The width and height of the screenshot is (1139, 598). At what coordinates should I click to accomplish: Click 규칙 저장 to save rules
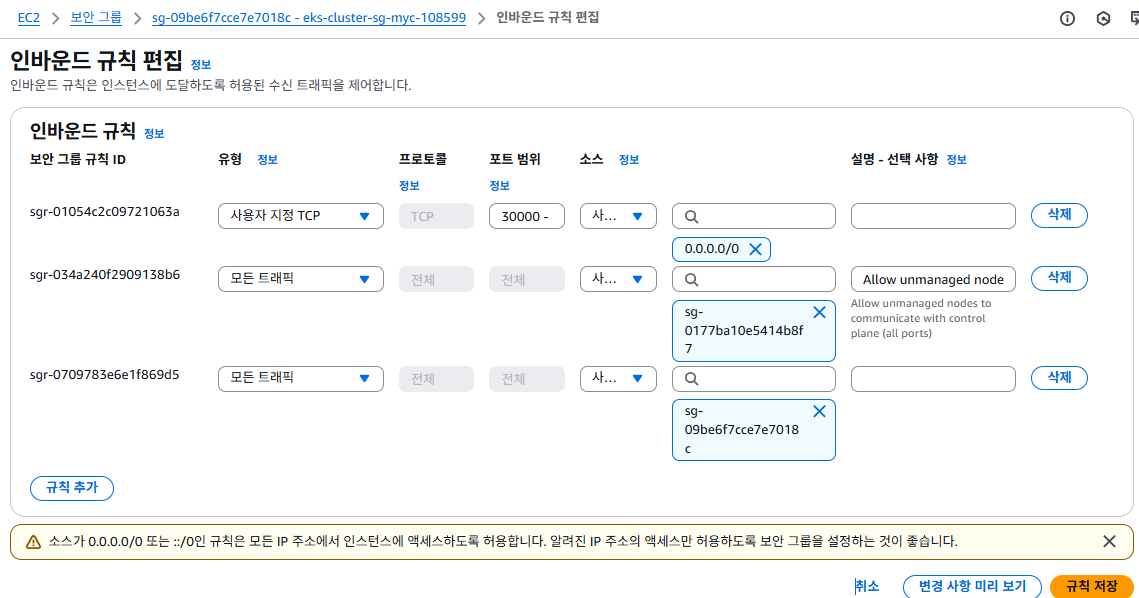[1092, 586]
